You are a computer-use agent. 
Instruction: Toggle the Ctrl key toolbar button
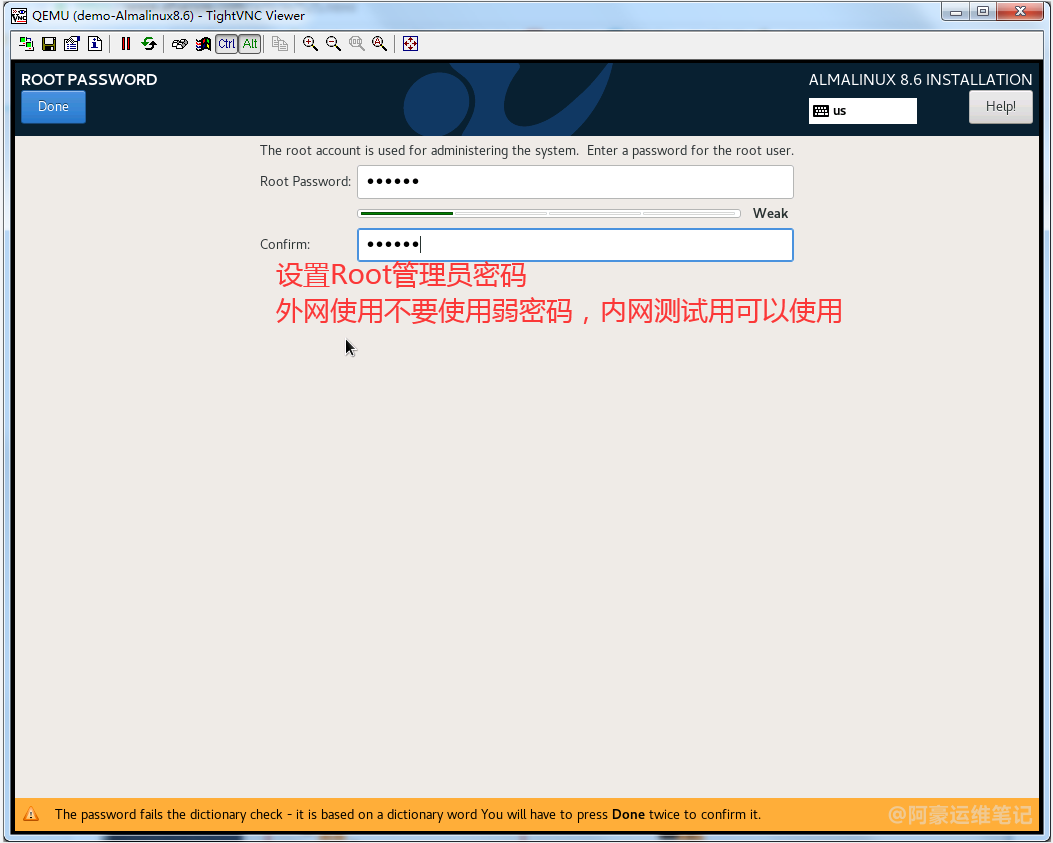point(226,44)
